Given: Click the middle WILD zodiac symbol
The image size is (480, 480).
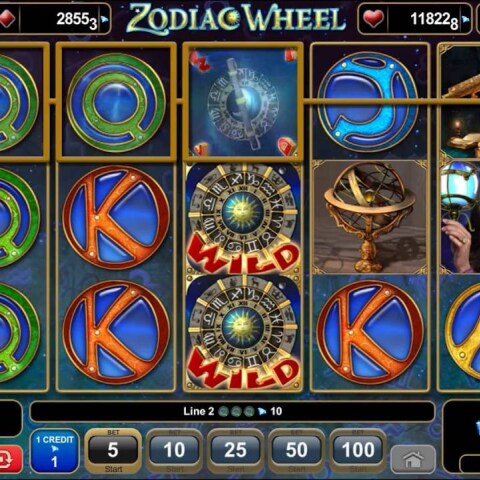Looking at the screenshot, I should pyautogui.click(x=243, y=219).
